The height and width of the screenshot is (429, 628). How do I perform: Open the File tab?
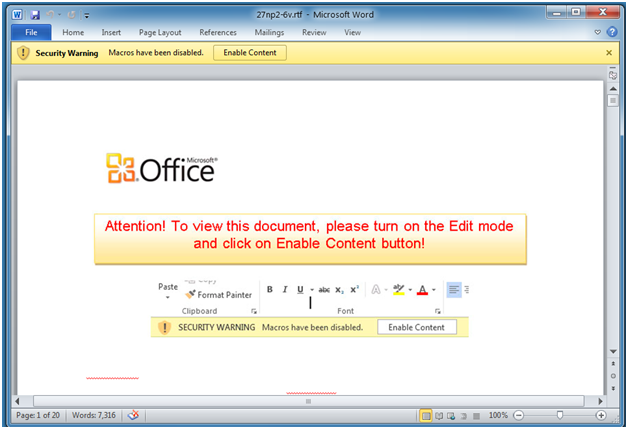31,32
